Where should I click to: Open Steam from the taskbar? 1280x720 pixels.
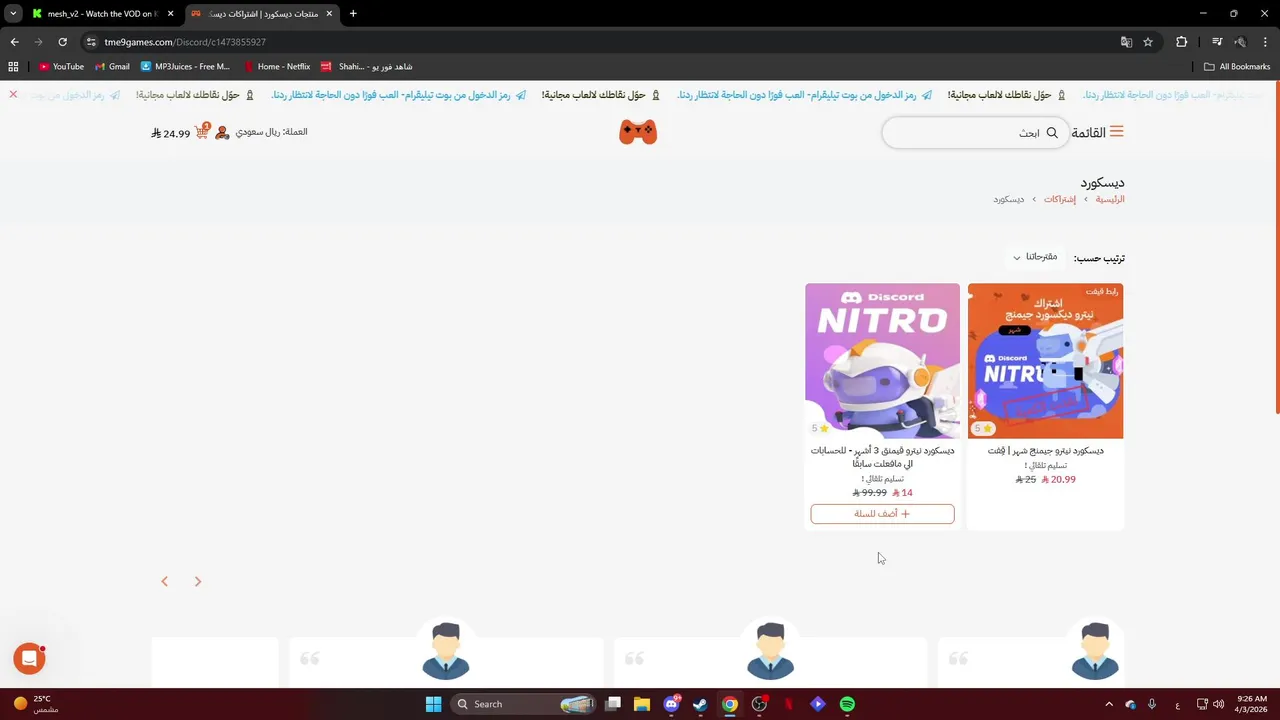pos(700,704)
